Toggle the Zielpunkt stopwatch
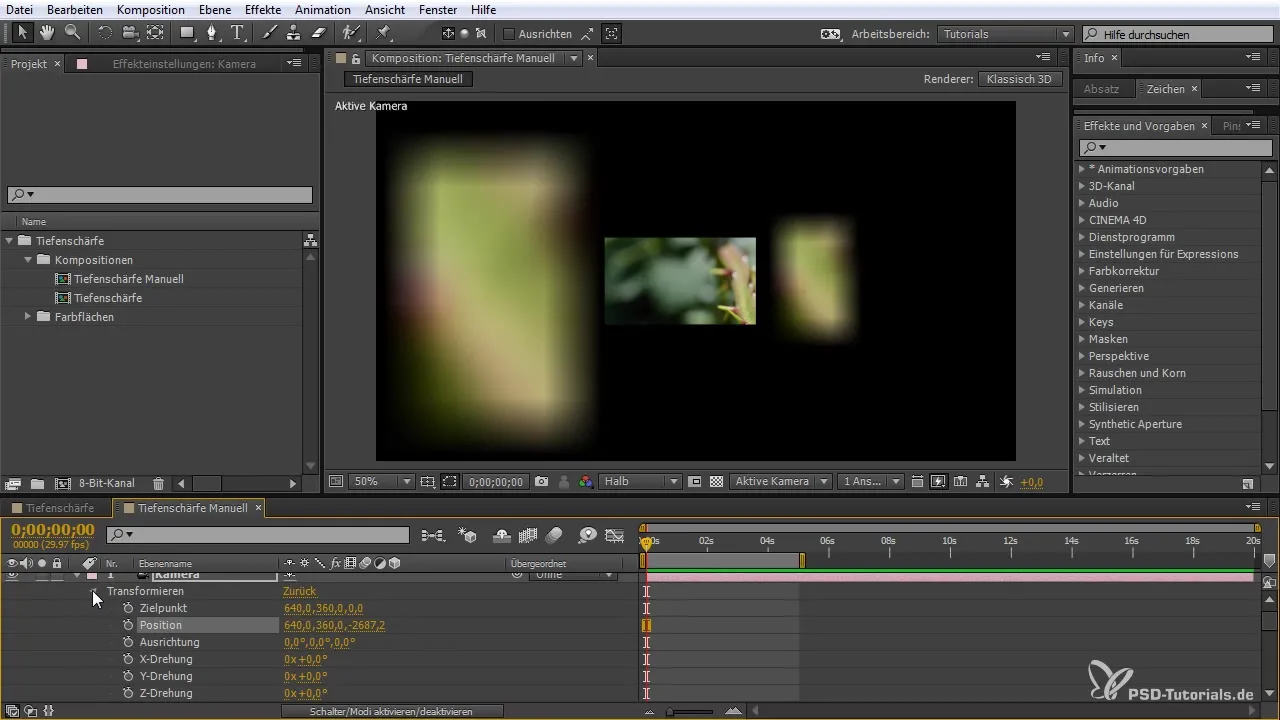Image resolution: width=1280 pixels, height=720 pixels. pos(128,608)
